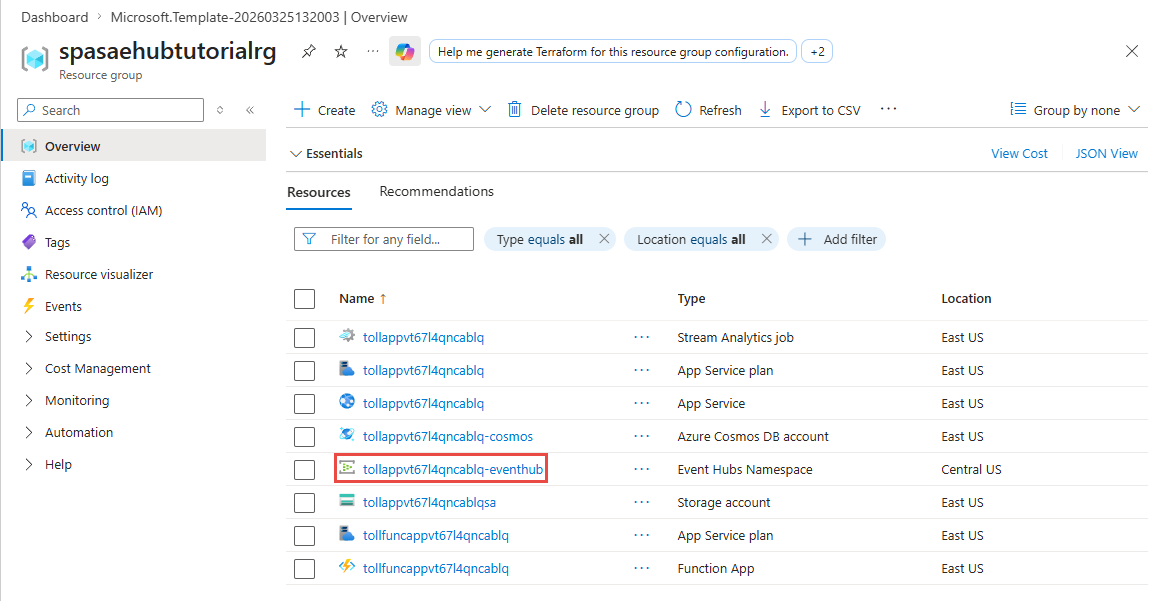Open more toolbar commands ellipsis
Image resolution: width=1166 pixels, height=601 pixels.
889,109
